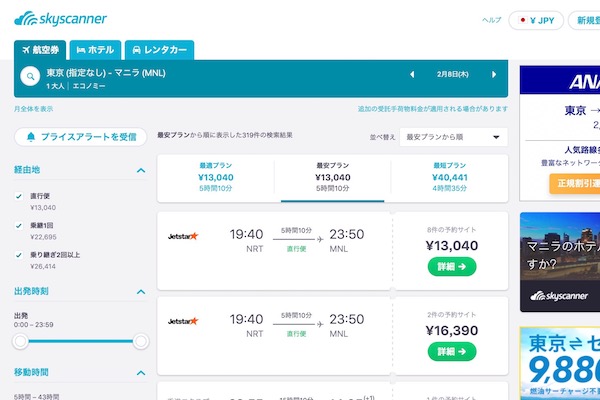Click 詳細 button for ¥16,390 flight
The height and width of the screenshot is (400, 600).
coord(452,352)
